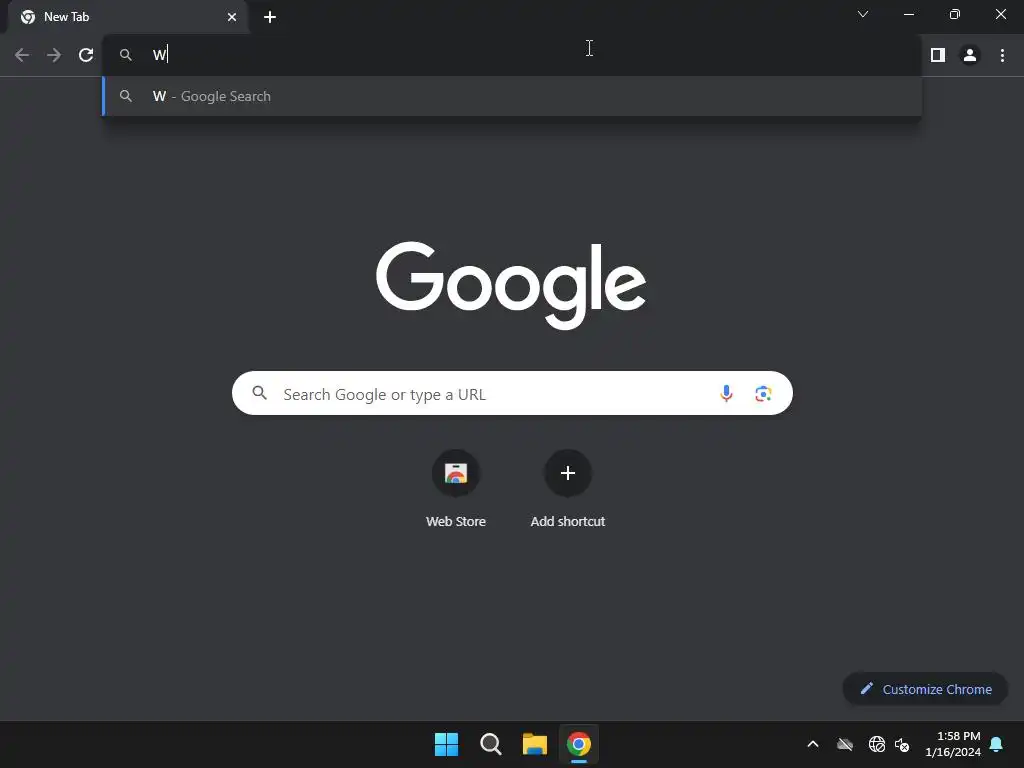Minimize the Chrome window
The width and height of the screenshot is (1024, 768).
908,14
